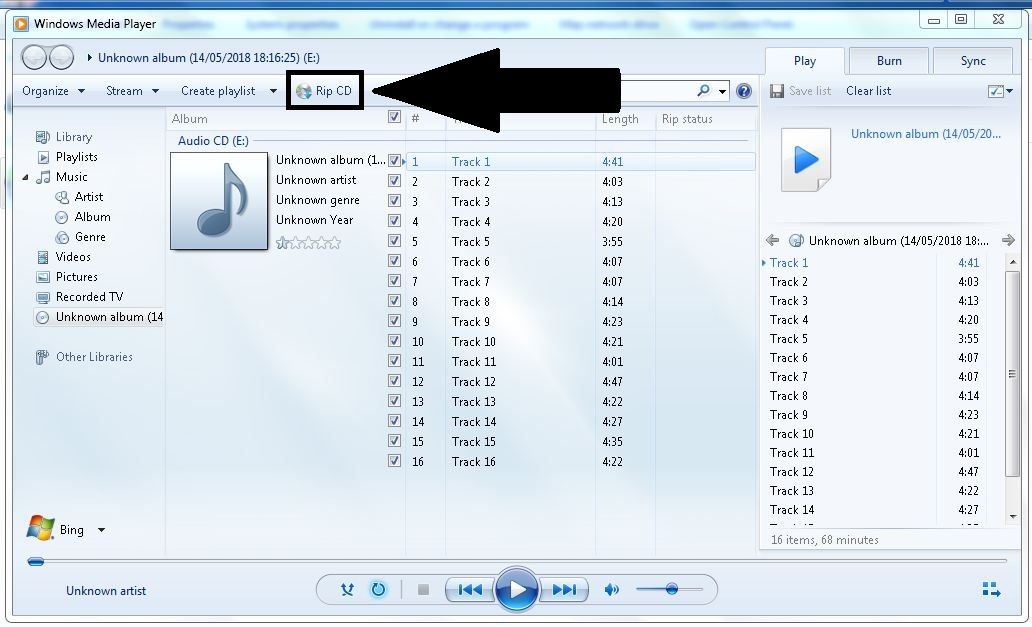Uncheck the Track 5 checkbox
Viewport: 1032px width, 628px height.
click(x=394, y=240)
